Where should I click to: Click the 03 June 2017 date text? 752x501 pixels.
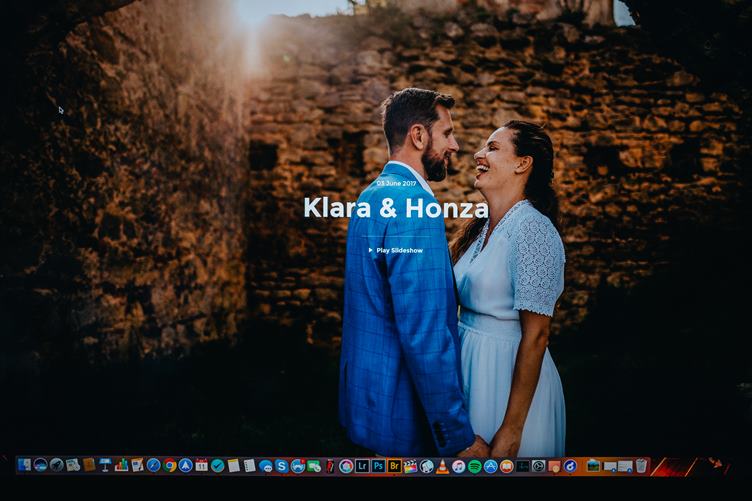396,183
